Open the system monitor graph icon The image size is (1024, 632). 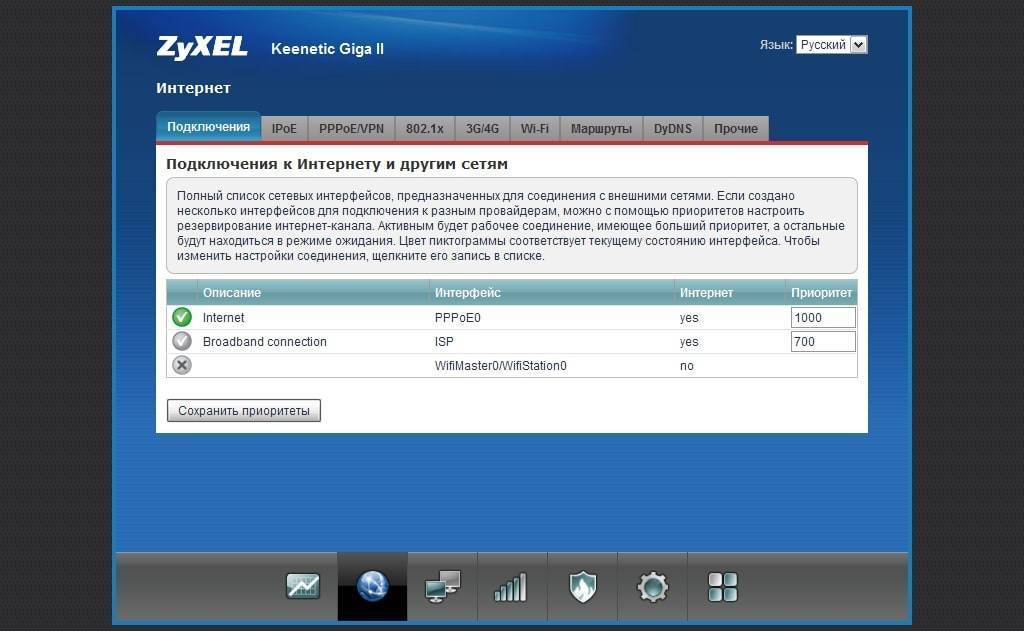(x=303, y=586)
